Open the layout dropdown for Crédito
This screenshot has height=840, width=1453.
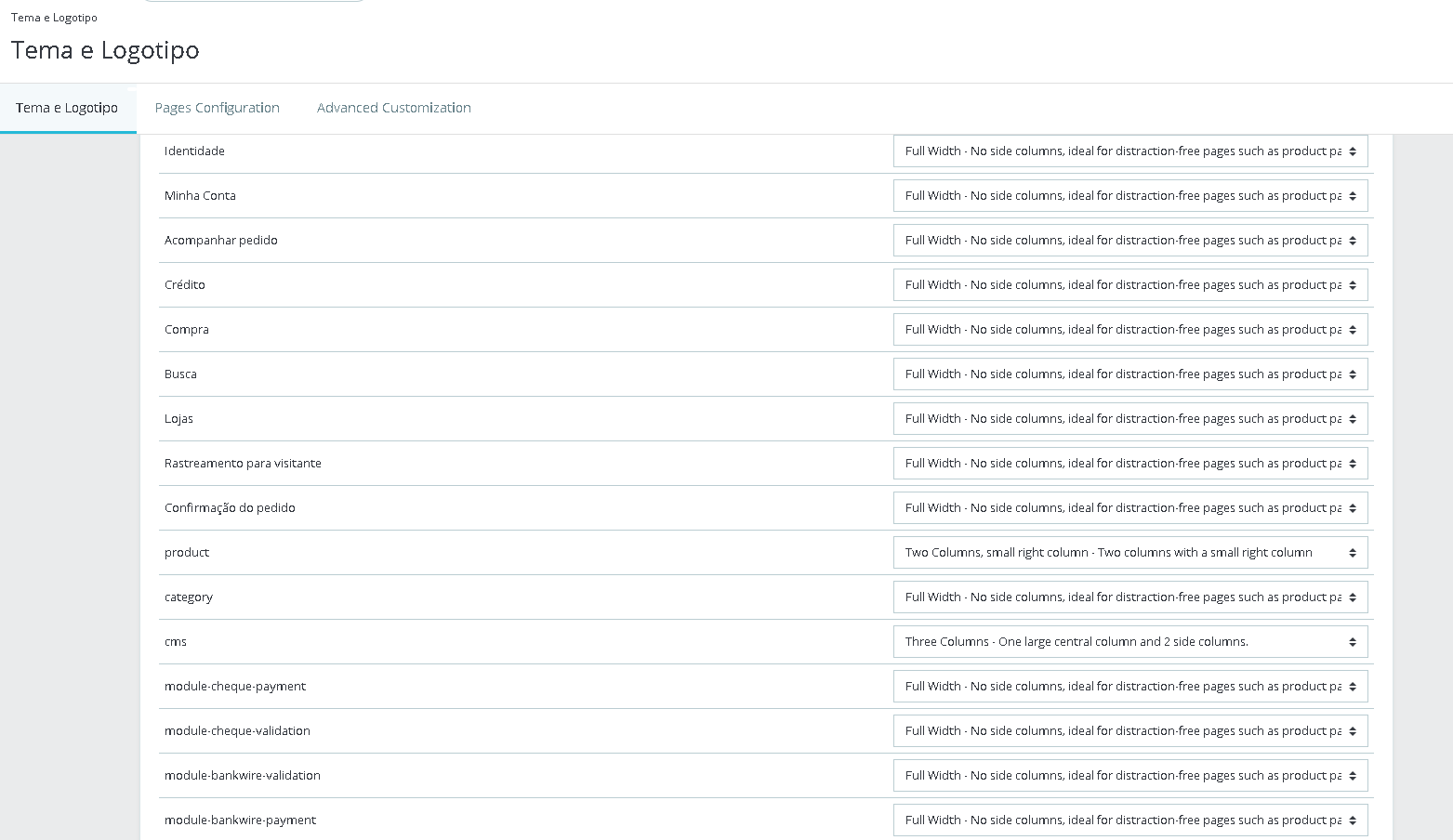pos(1130,285)
